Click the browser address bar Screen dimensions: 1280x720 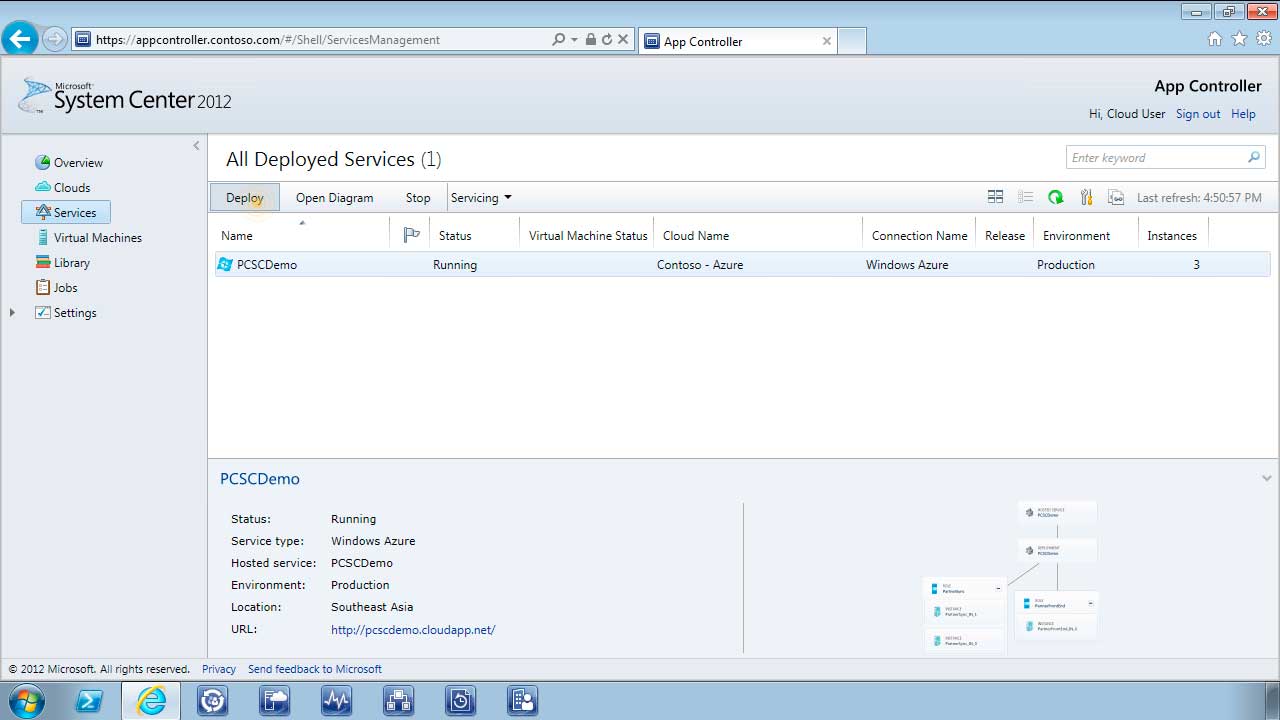pos(320,40)
